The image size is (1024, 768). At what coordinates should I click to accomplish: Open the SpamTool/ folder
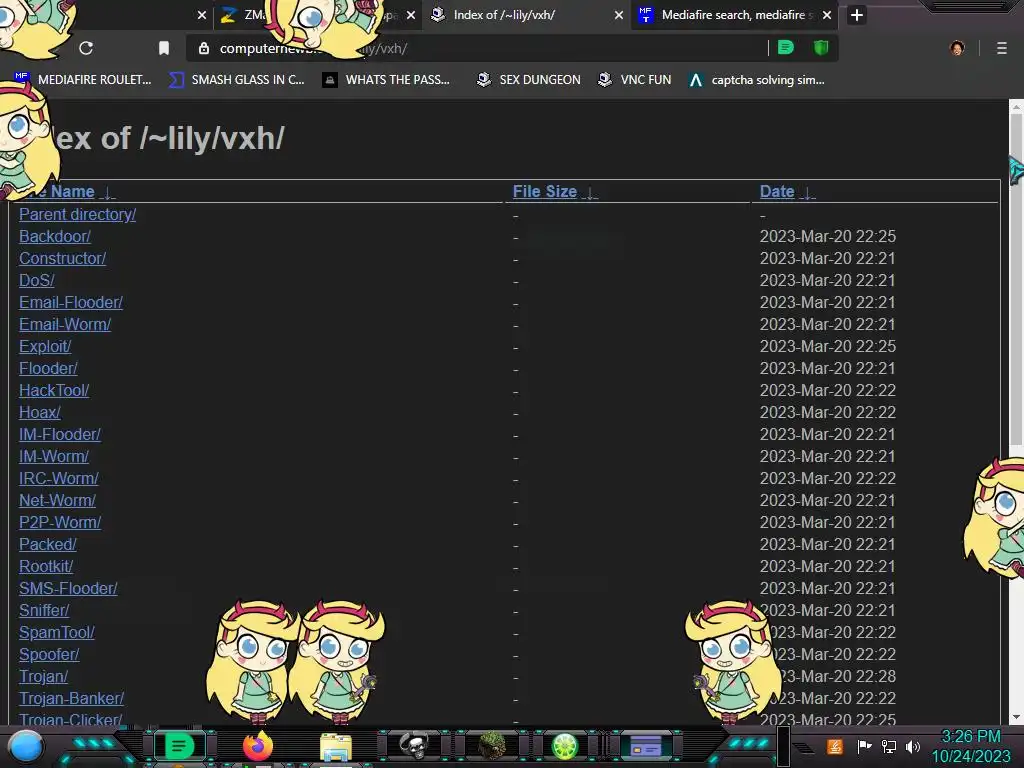tap(57, 632)
